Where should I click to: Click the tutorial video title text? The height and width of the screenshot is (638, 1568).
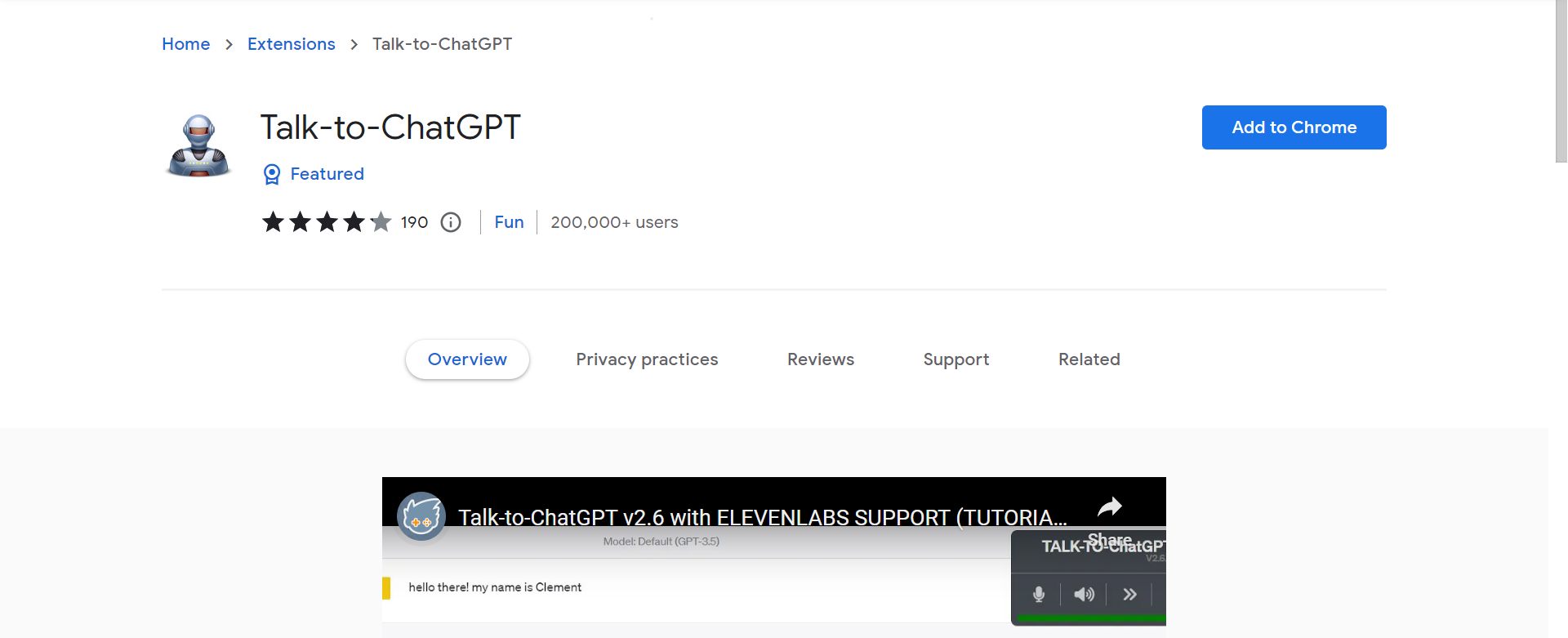click(x=763, y=518)
